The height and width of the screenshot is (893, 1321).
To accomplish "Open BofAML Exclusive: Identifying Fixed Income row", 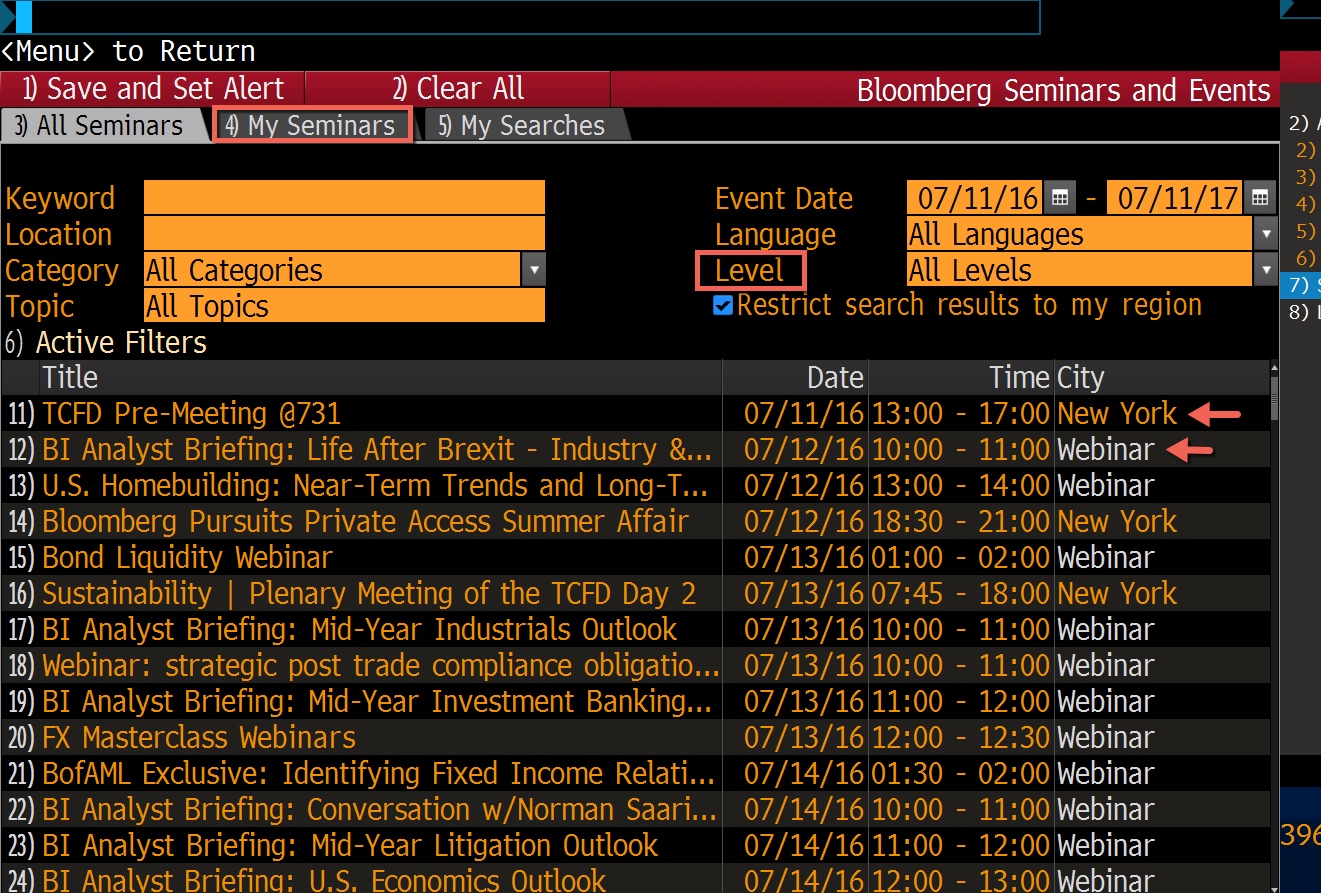I will [x=635, y=773].
